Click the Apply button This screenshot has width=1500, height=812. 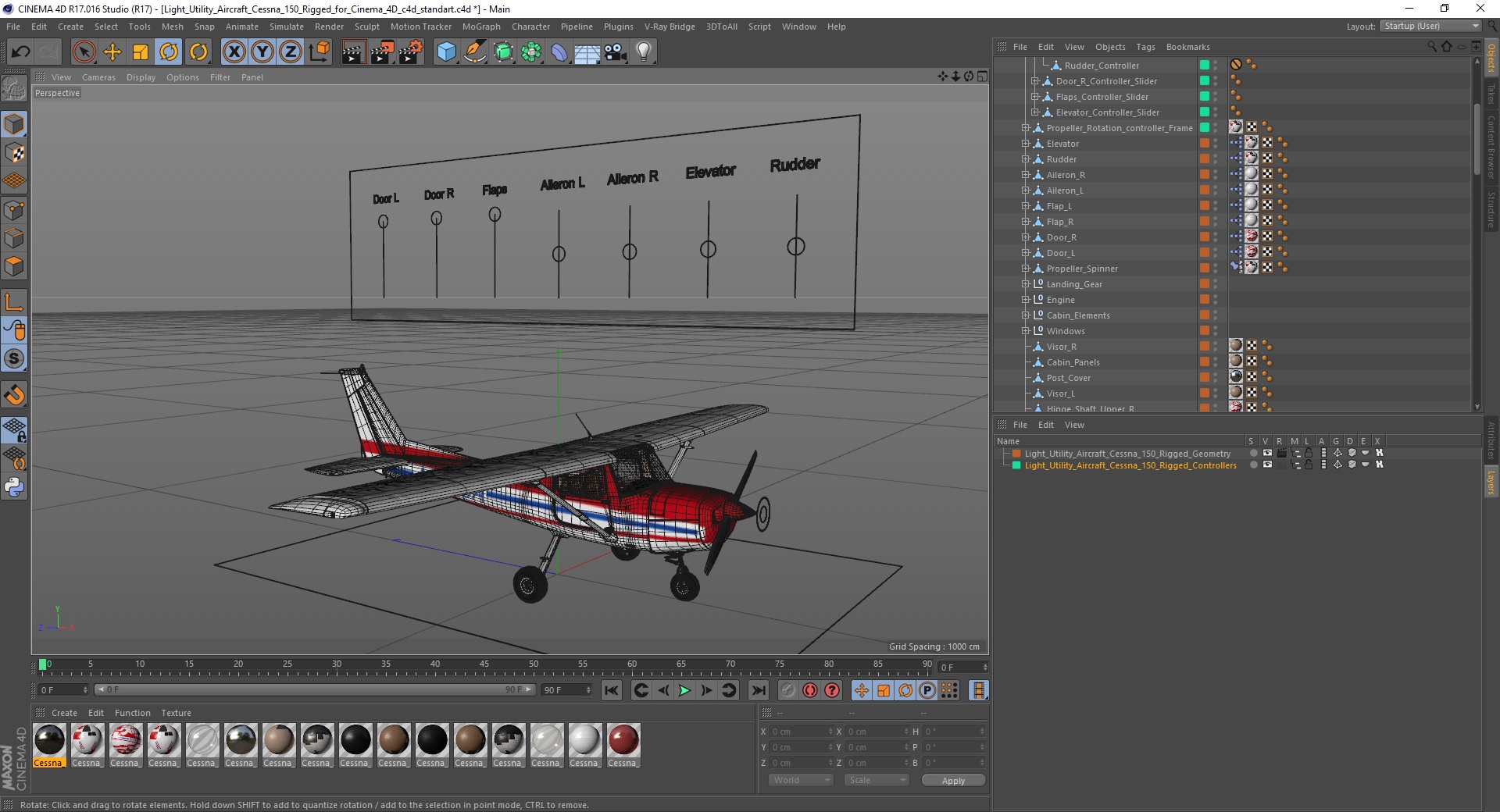coord(953,781)
